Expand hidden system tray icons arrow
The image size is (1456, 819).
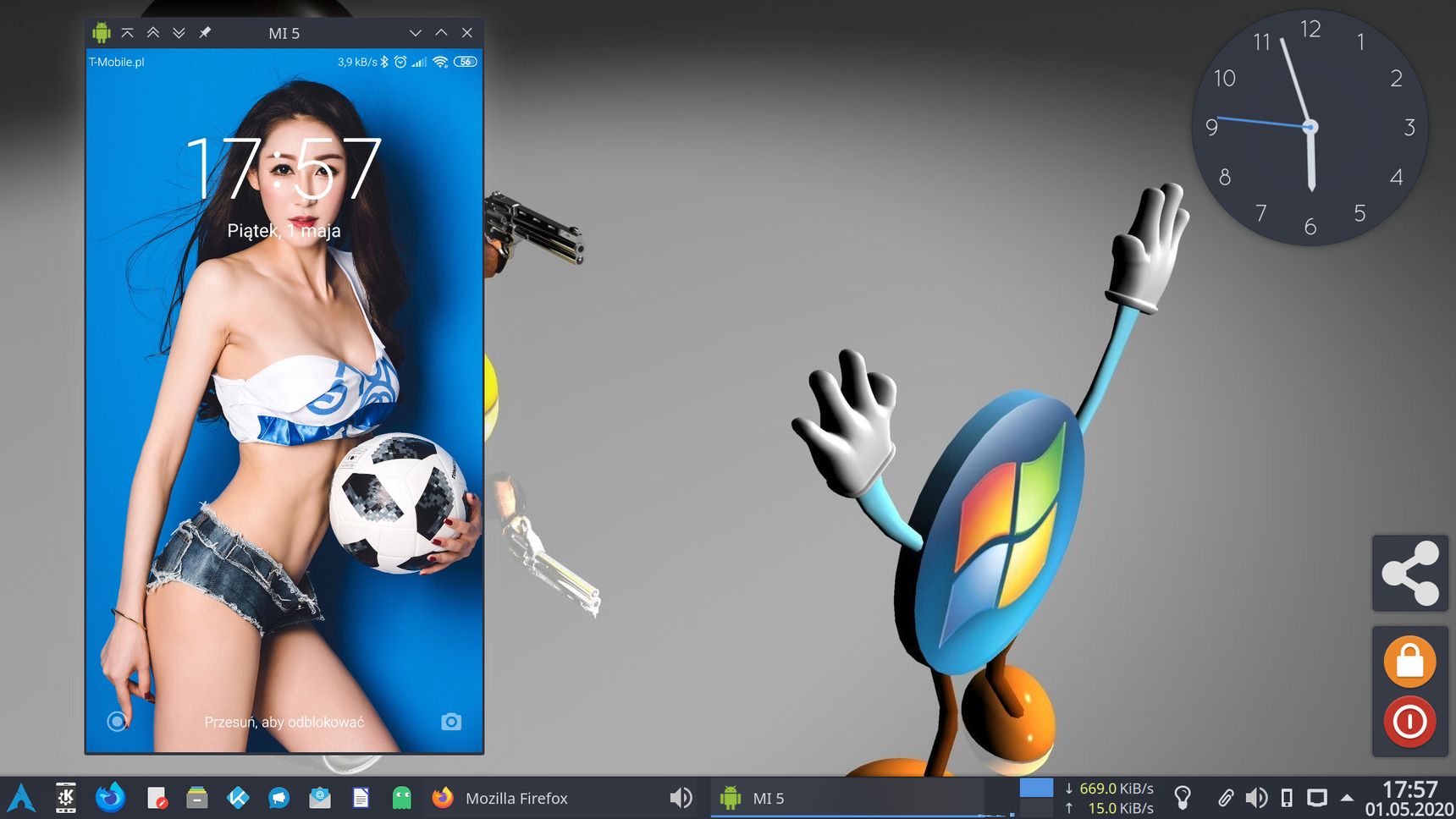coord(1347,798)
